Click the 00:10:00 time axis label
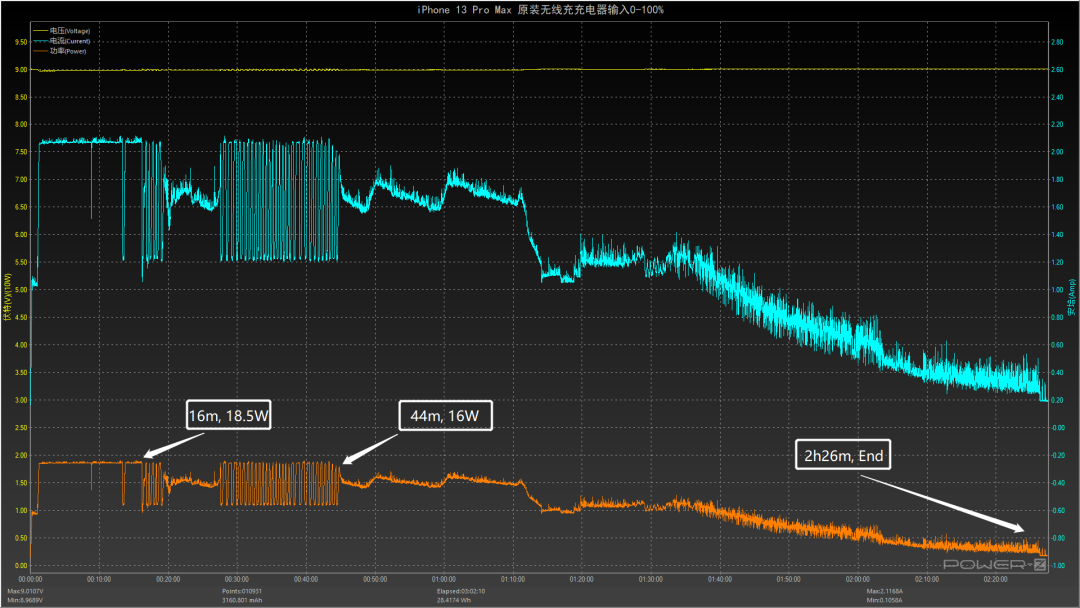 tap(99, 580)
